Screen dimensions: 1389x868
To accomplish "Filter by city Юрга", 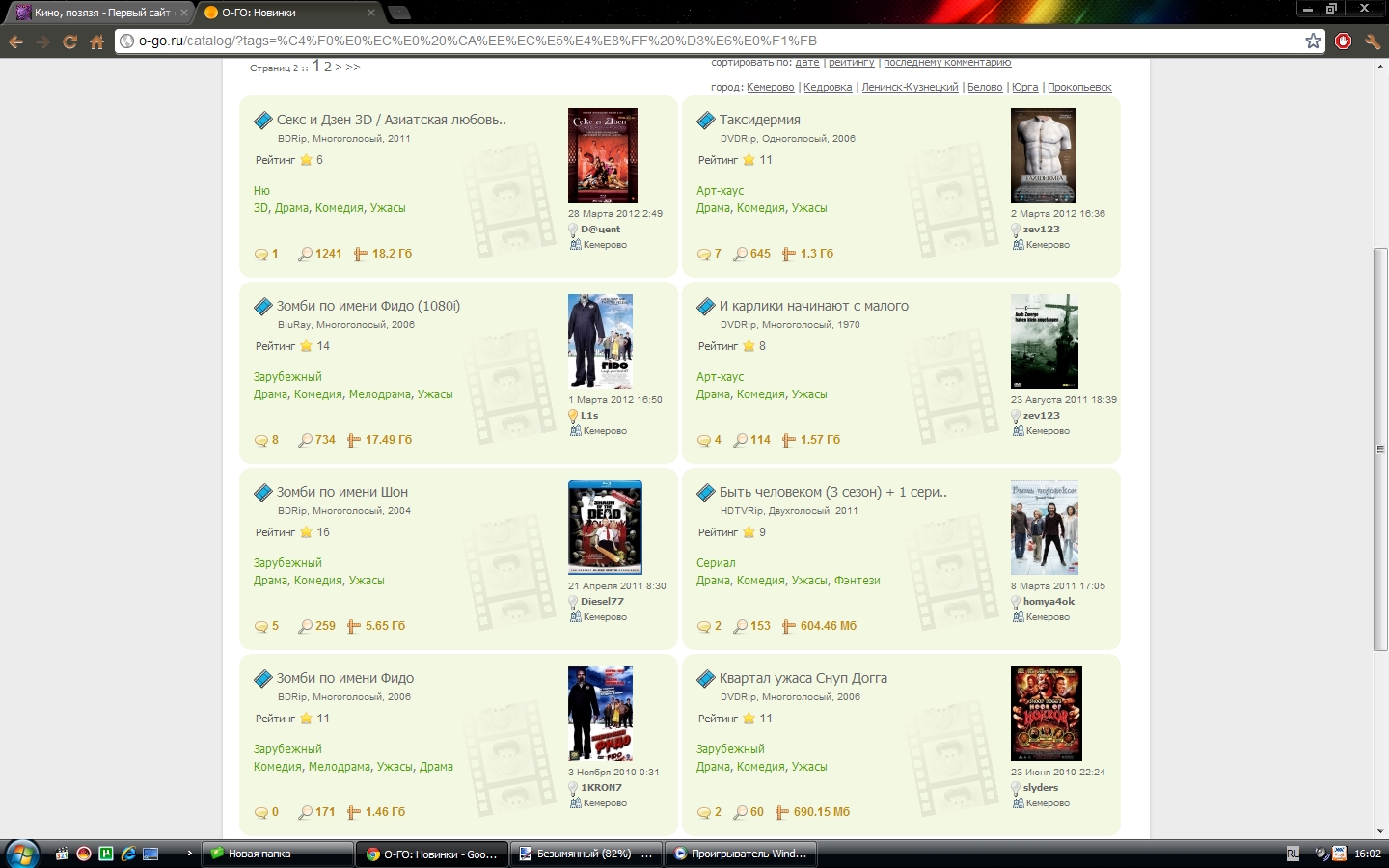I will (1025, 88).
